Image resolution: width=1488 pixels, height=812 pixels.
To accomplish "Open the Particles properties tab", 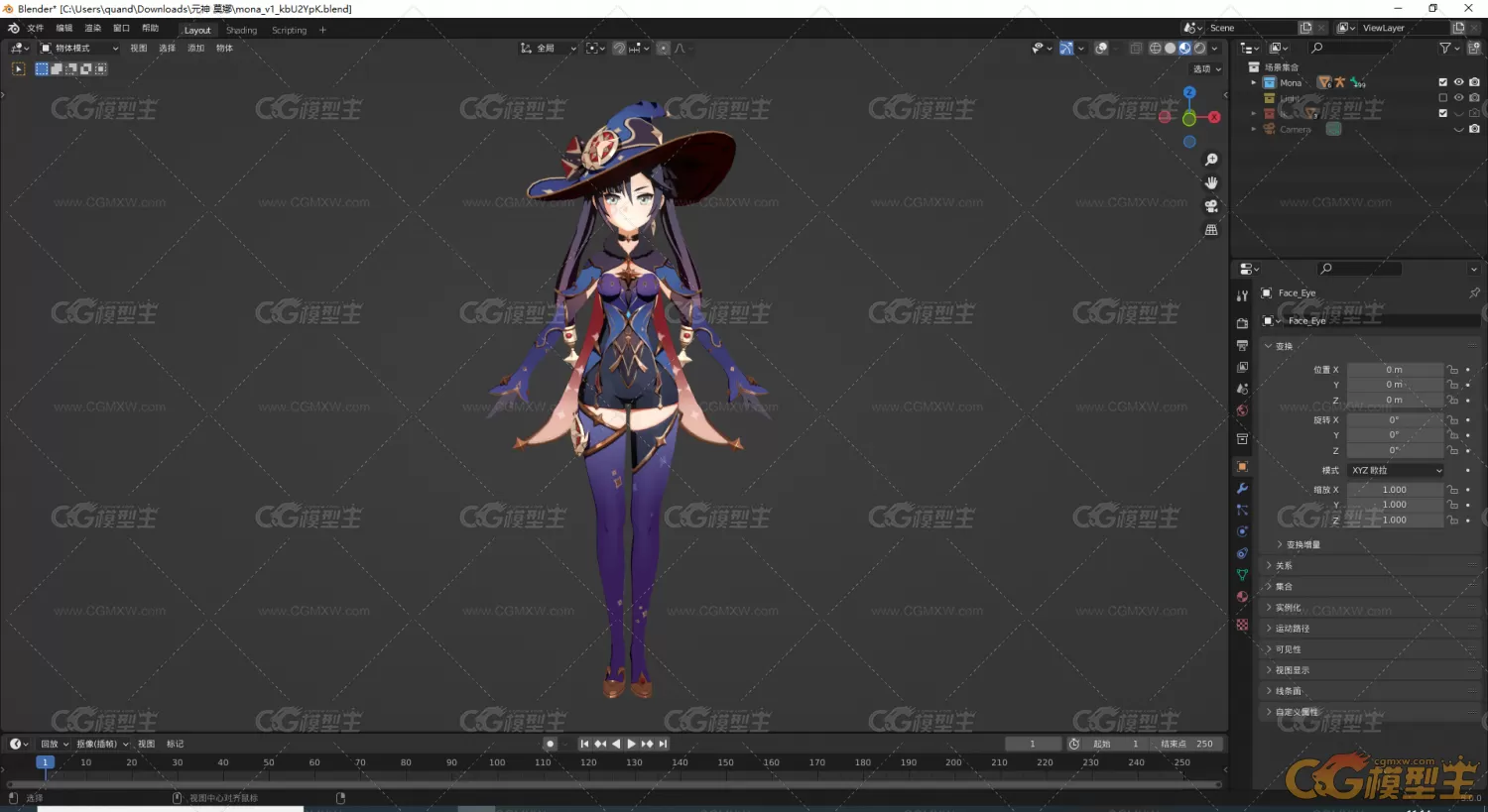I will click(x=1242, y=510).
